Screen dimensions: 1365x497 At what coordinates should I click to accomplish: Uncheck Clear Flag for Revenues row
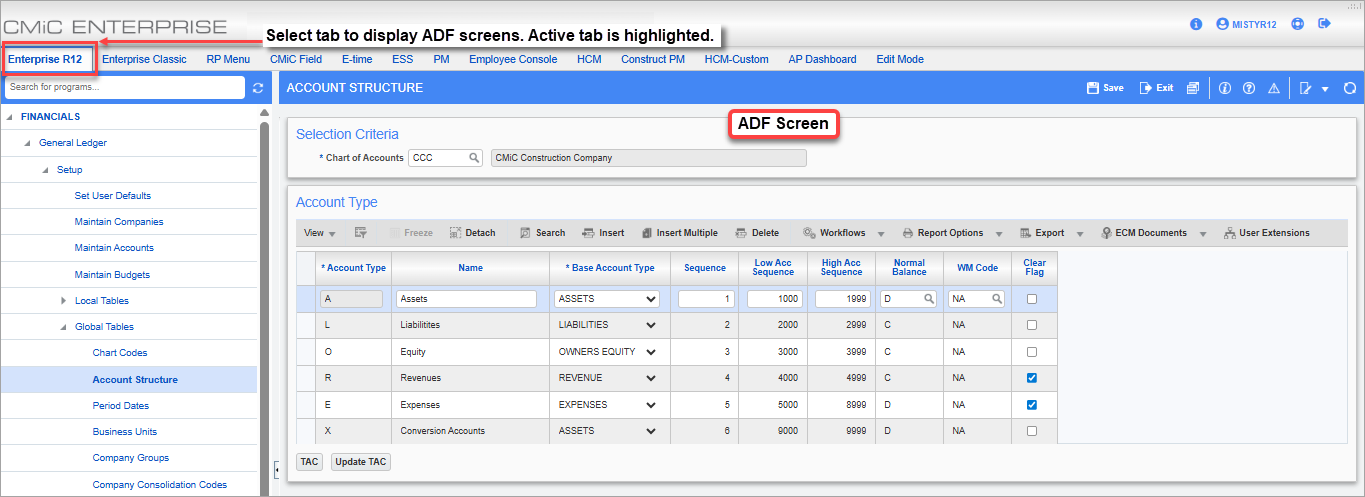click(x=1032, y=378)
